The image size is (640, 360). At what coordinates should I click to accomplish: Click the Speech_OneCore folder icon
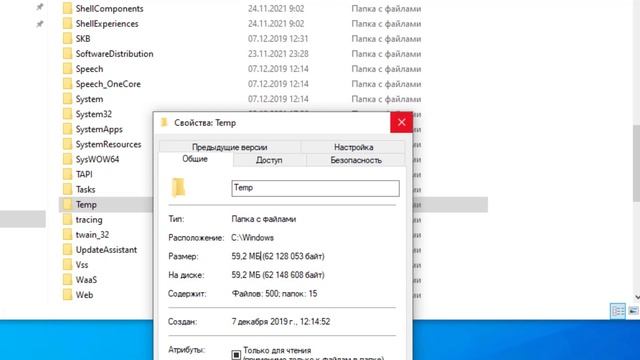67,84
